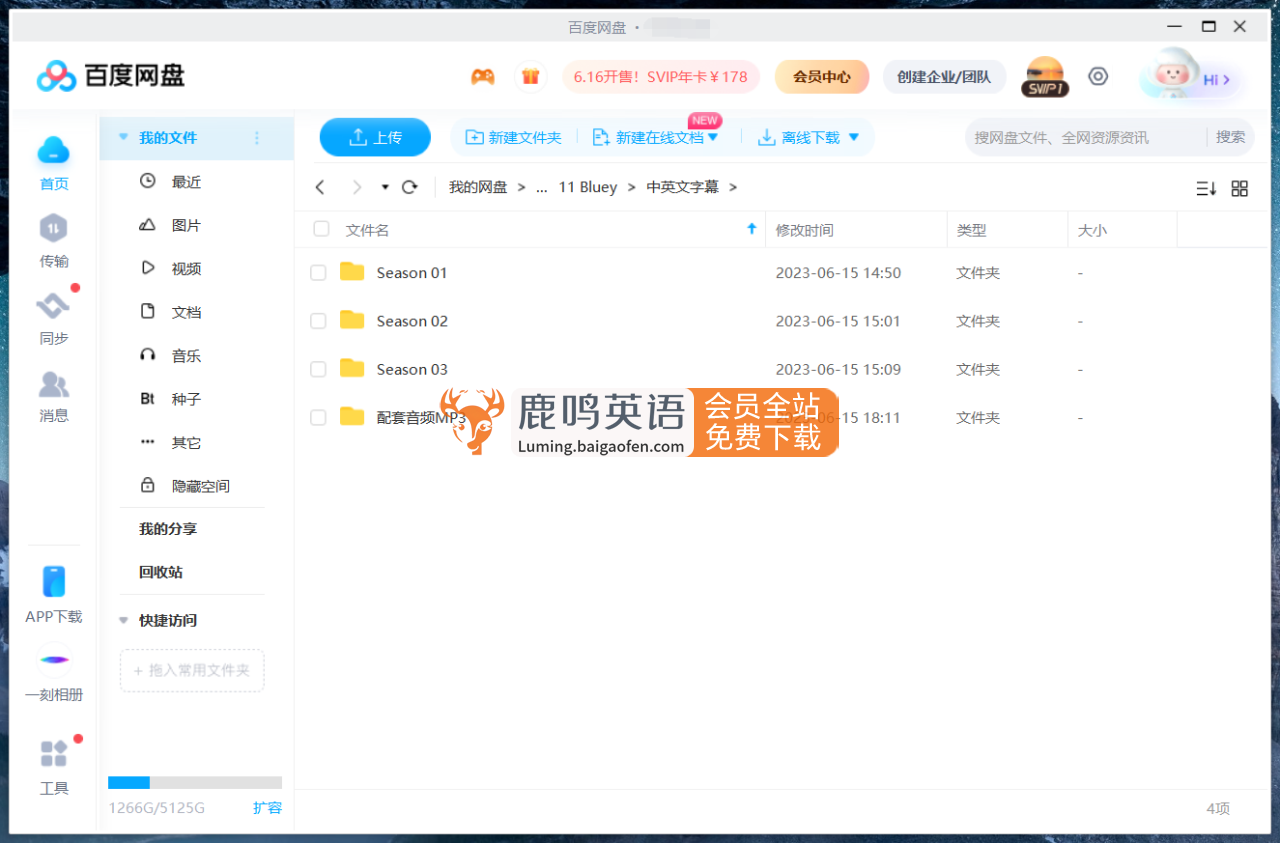Go to 11 Bluey in breadcrumb

point(588,187)
